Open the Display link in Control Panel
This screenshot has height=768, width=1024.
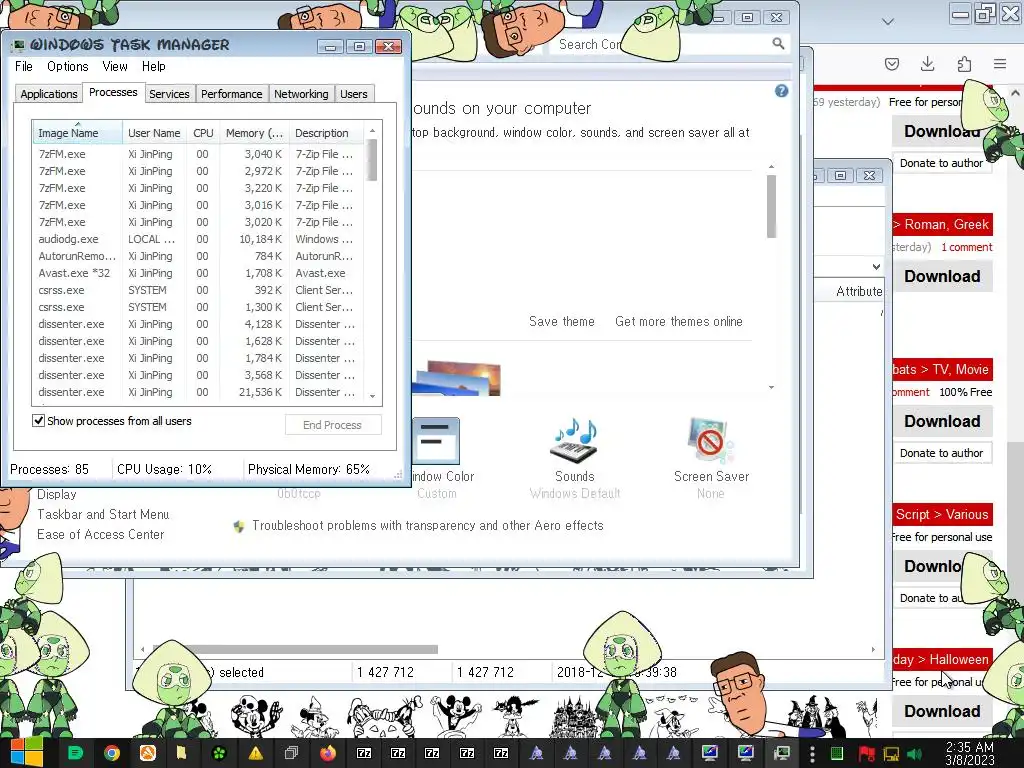click(x=56, y=494)
